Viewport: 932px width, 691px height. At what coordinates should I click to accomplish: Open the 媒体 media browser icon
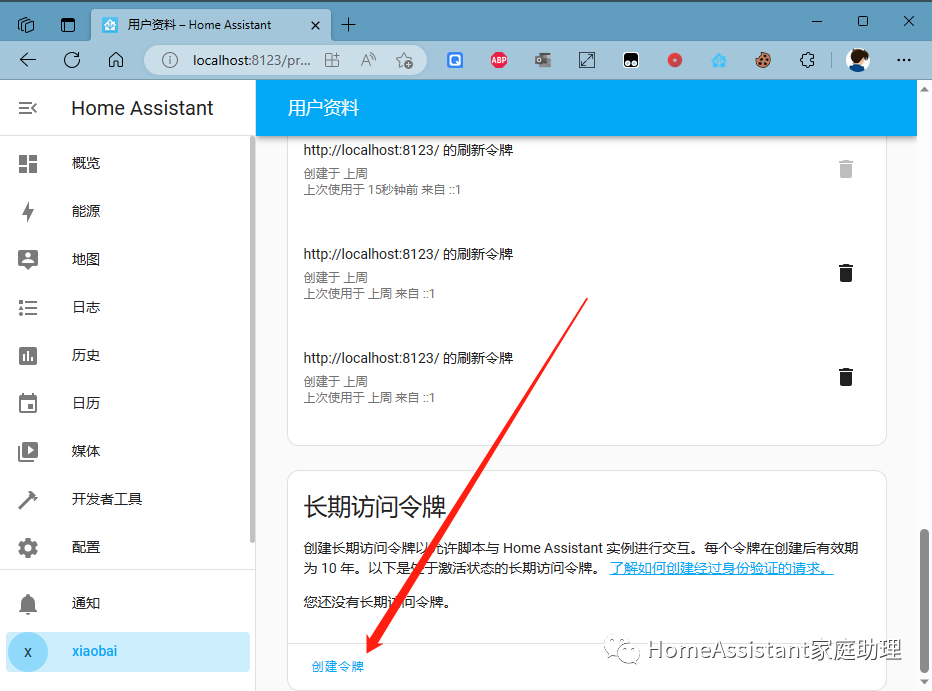[27, 452]
